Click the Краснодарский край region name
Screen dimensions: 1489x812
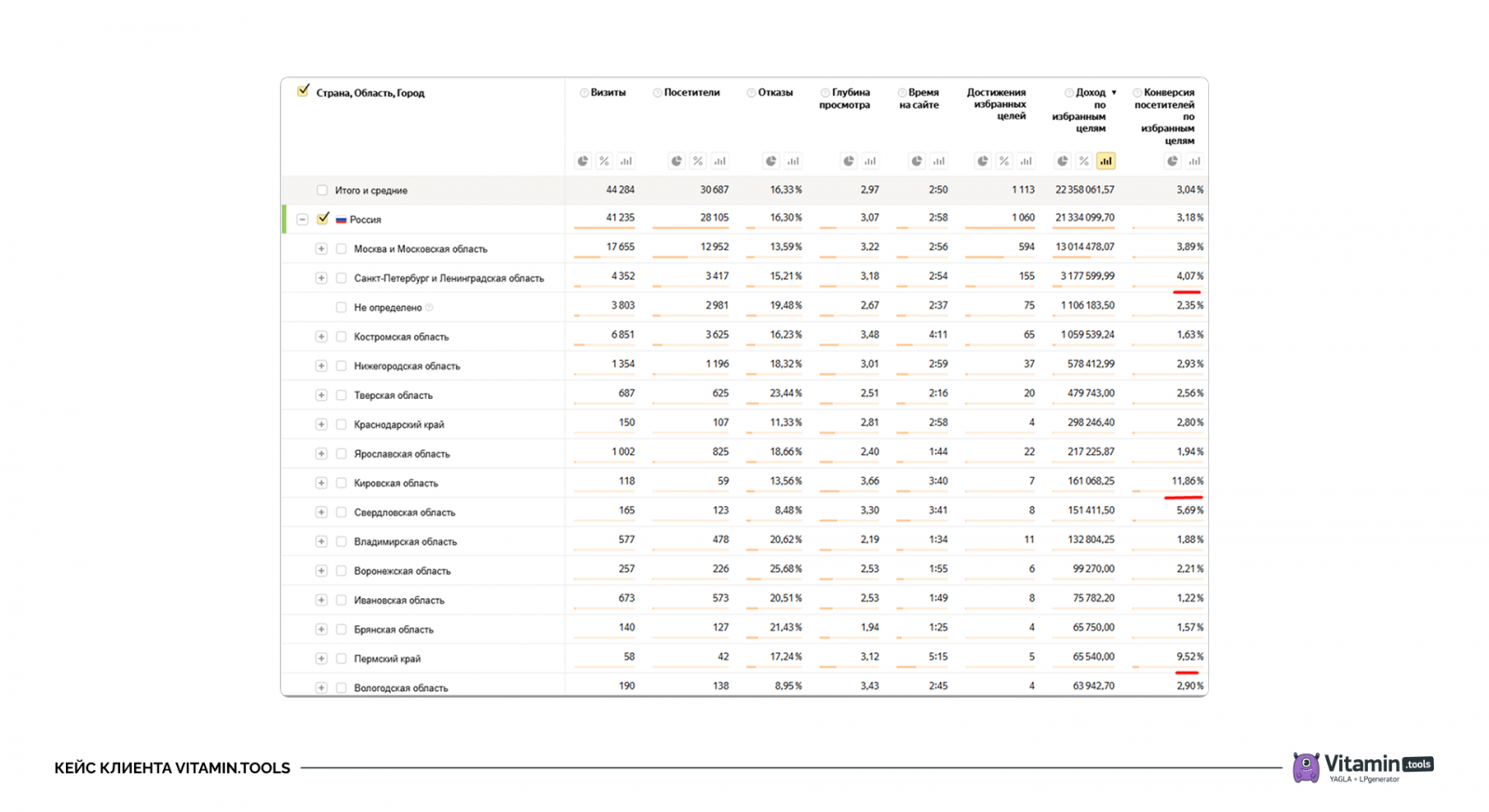398,425
